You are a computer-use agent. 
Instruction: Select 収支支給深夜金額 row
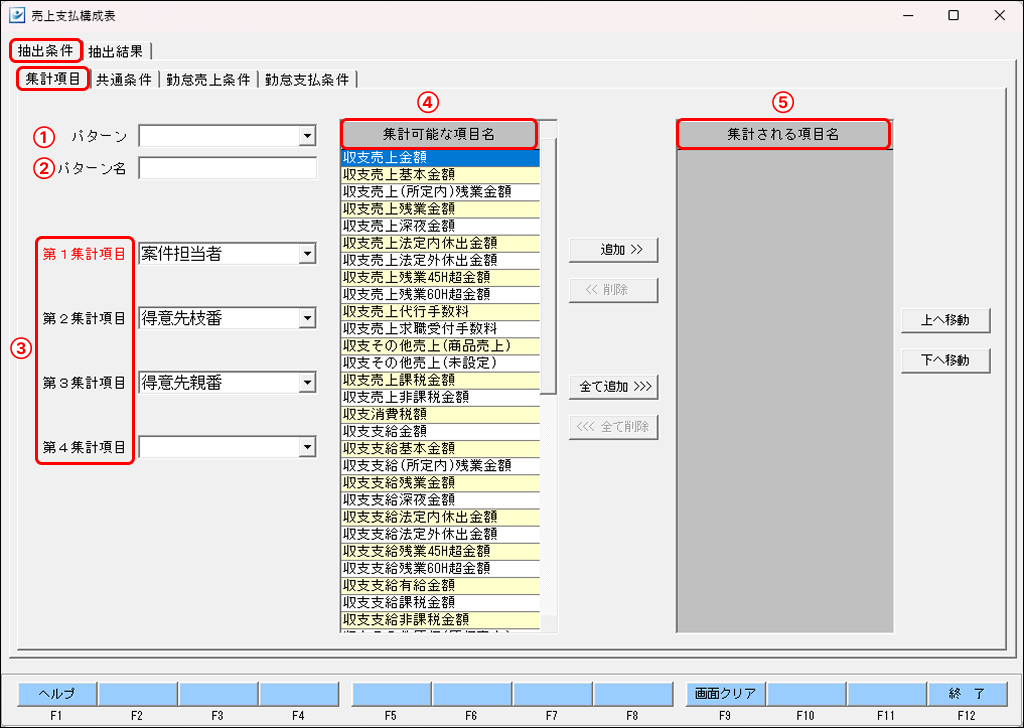(x=440, y=499)
